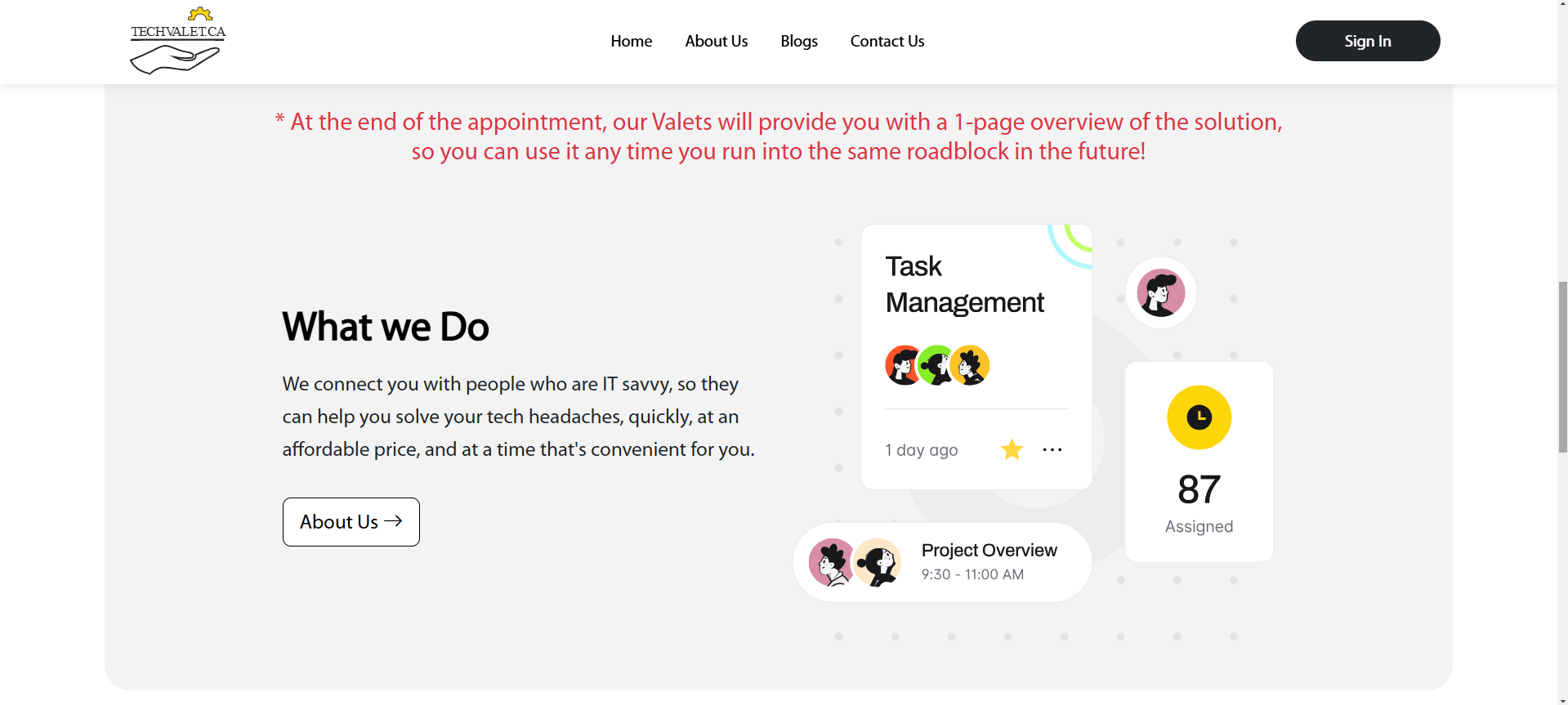The width and height of the screenshot is (1568, 705).
Task: Click the 87 Assigned card
Action: click(x=1199, y=462)
